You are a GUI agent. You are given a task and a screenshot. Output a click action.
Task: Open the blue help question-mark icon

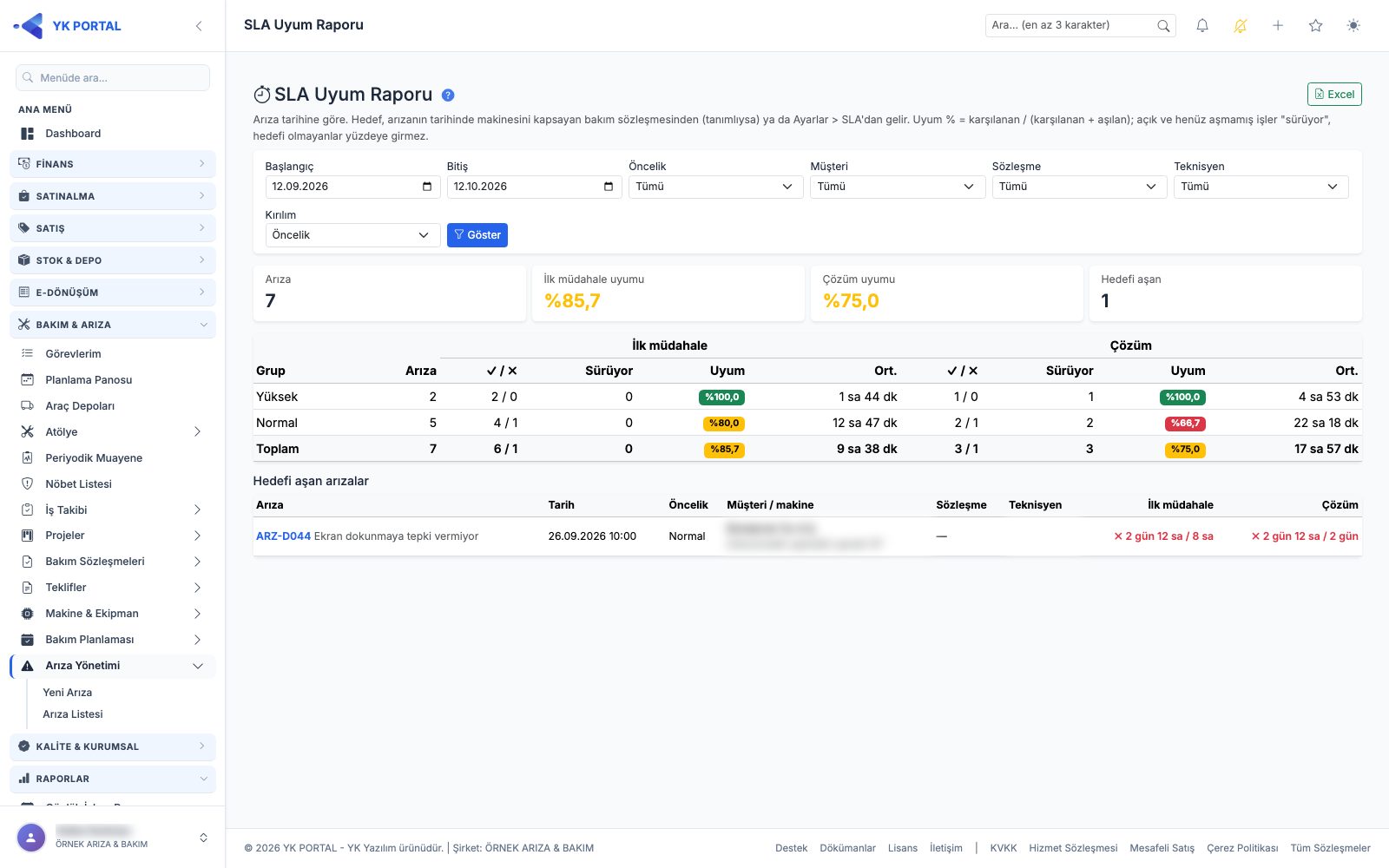(448, 95)
